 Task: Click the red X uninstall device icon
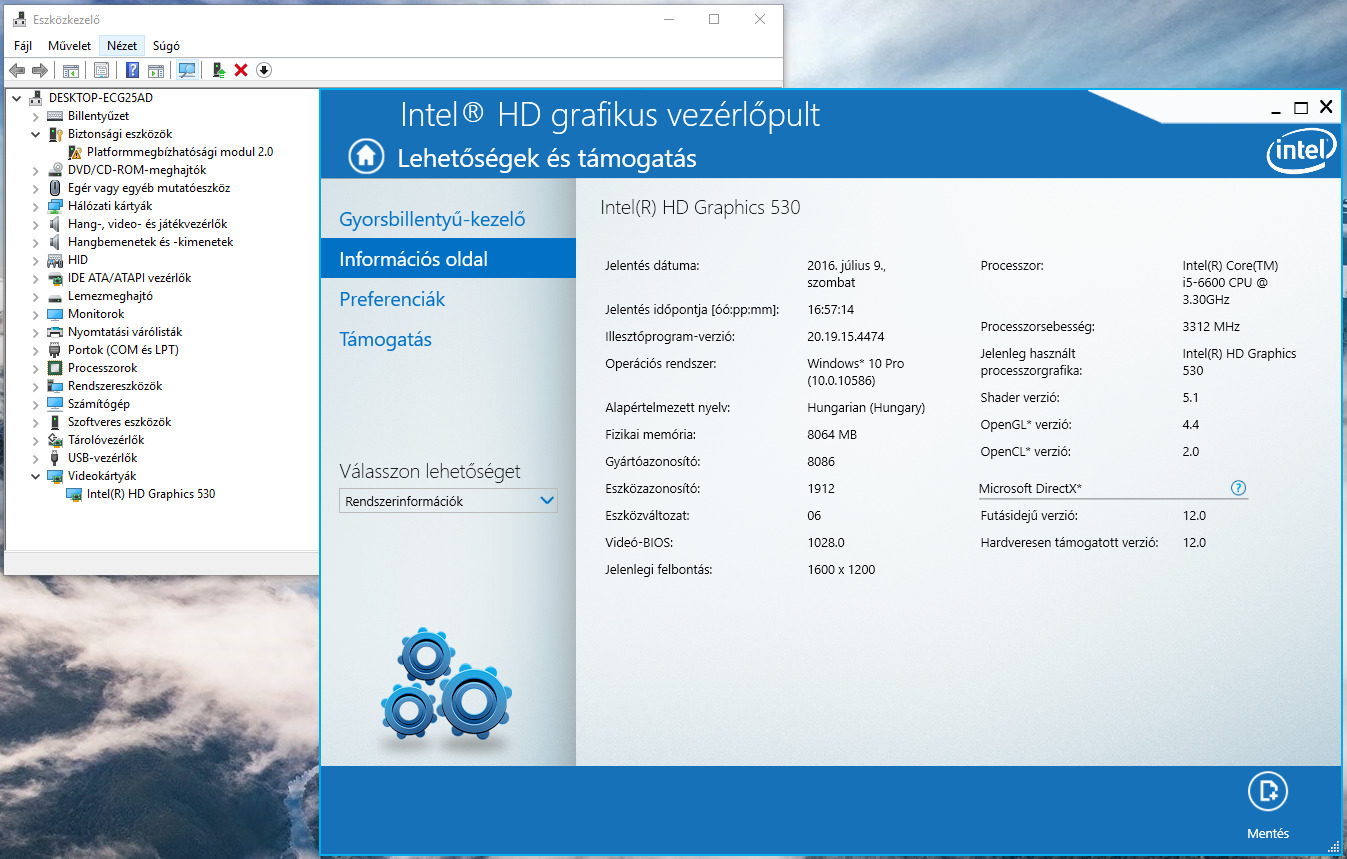point(241,70)
